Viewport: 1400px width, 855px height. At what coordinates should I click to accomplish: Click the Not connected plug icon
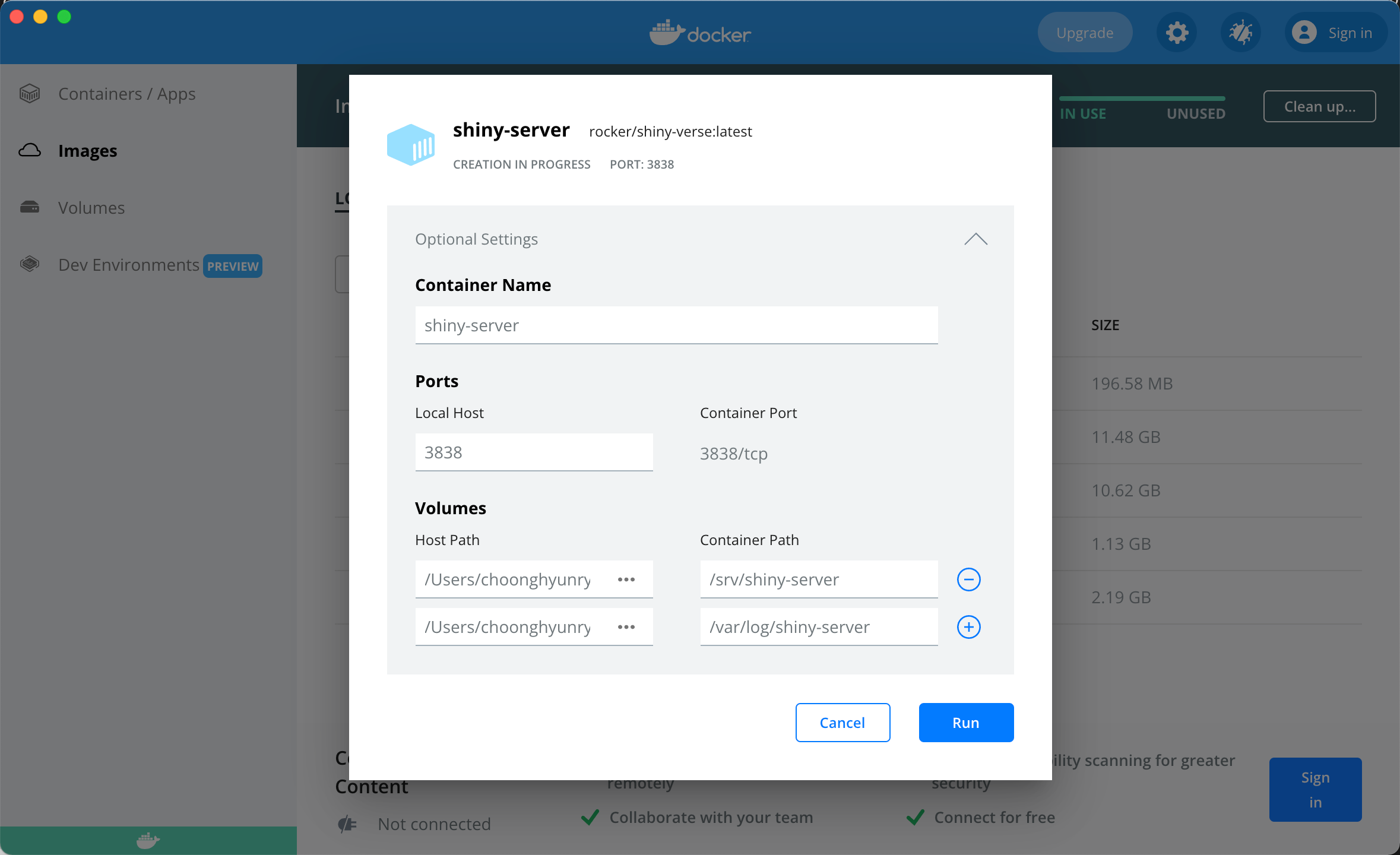click(347, 824)
